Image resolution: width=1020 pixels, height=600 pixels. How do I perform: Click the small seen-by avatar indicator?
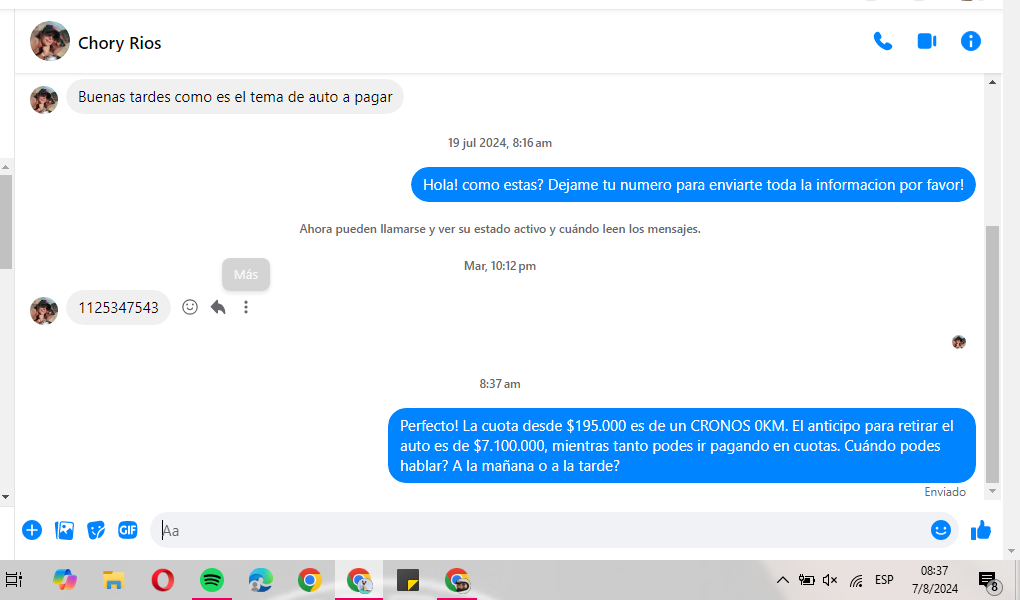coord(959,342)
